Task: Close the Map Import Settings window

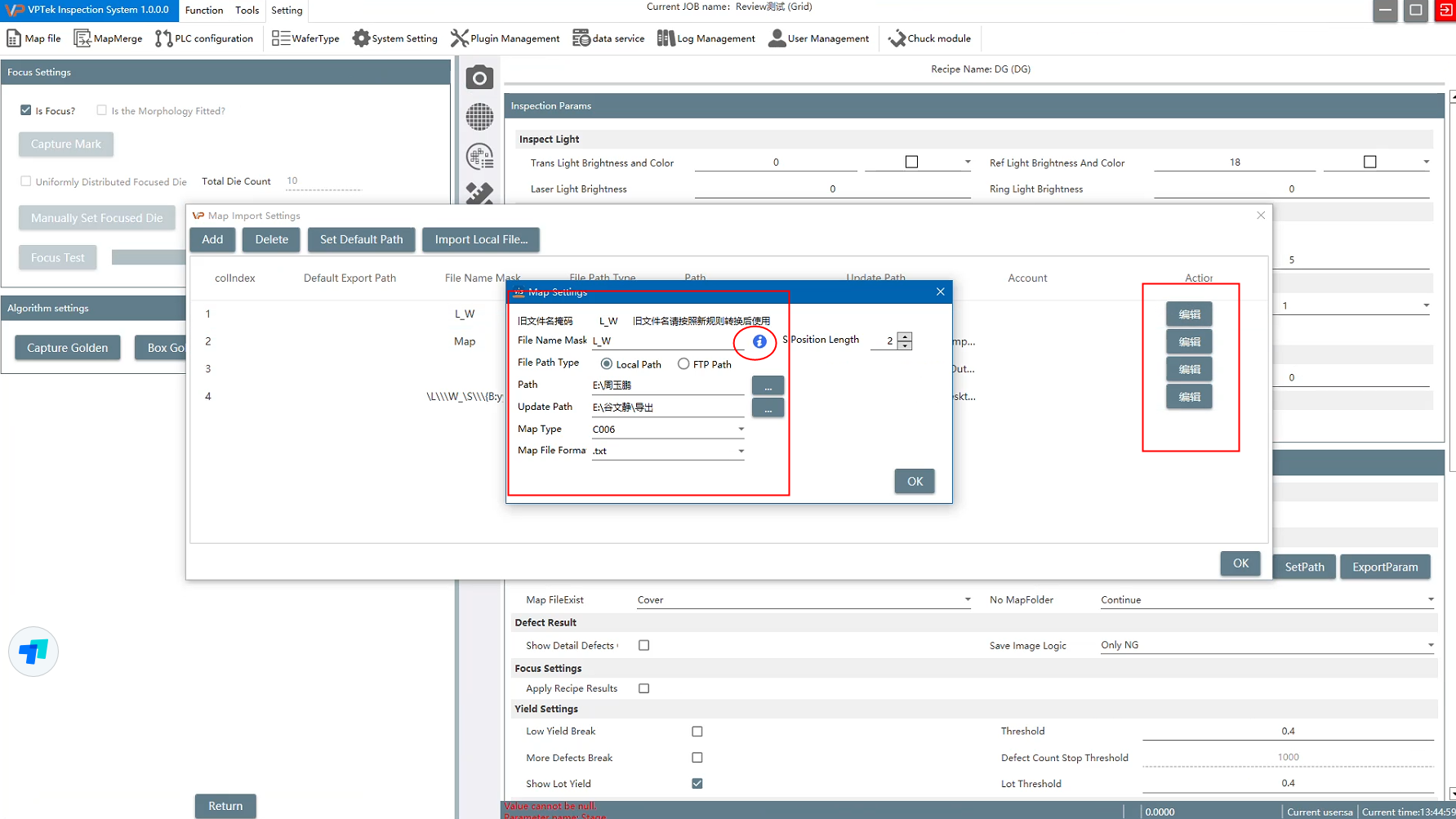Action: click(1261, 216)
